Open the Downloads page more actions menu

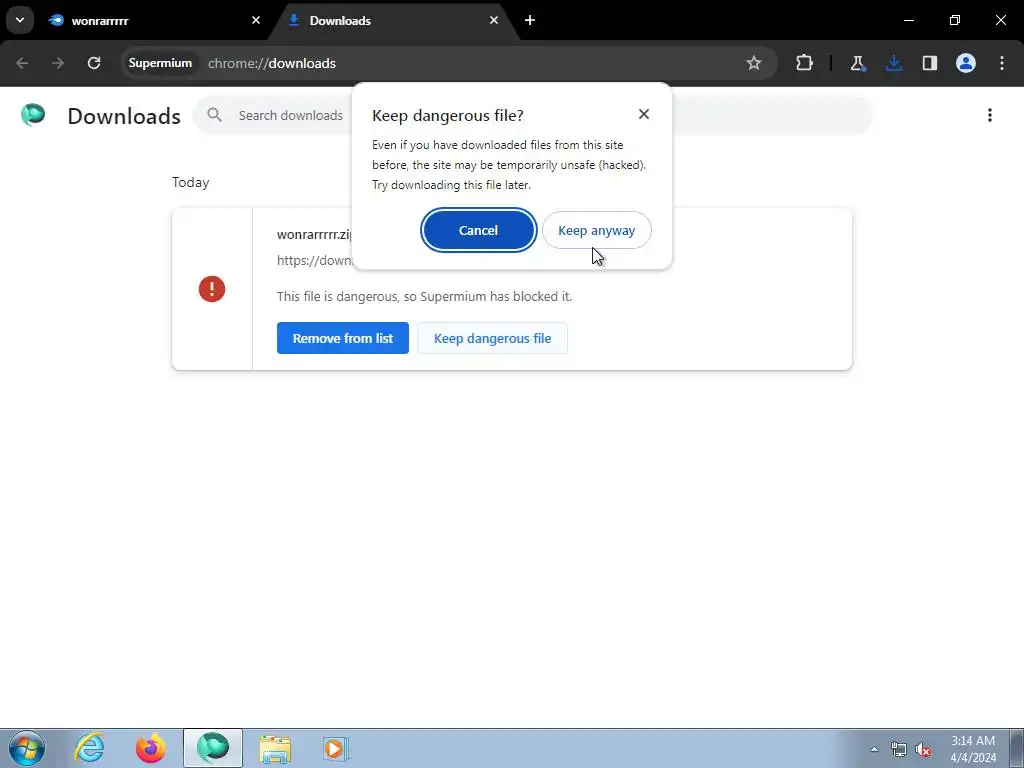coord(989,115)
